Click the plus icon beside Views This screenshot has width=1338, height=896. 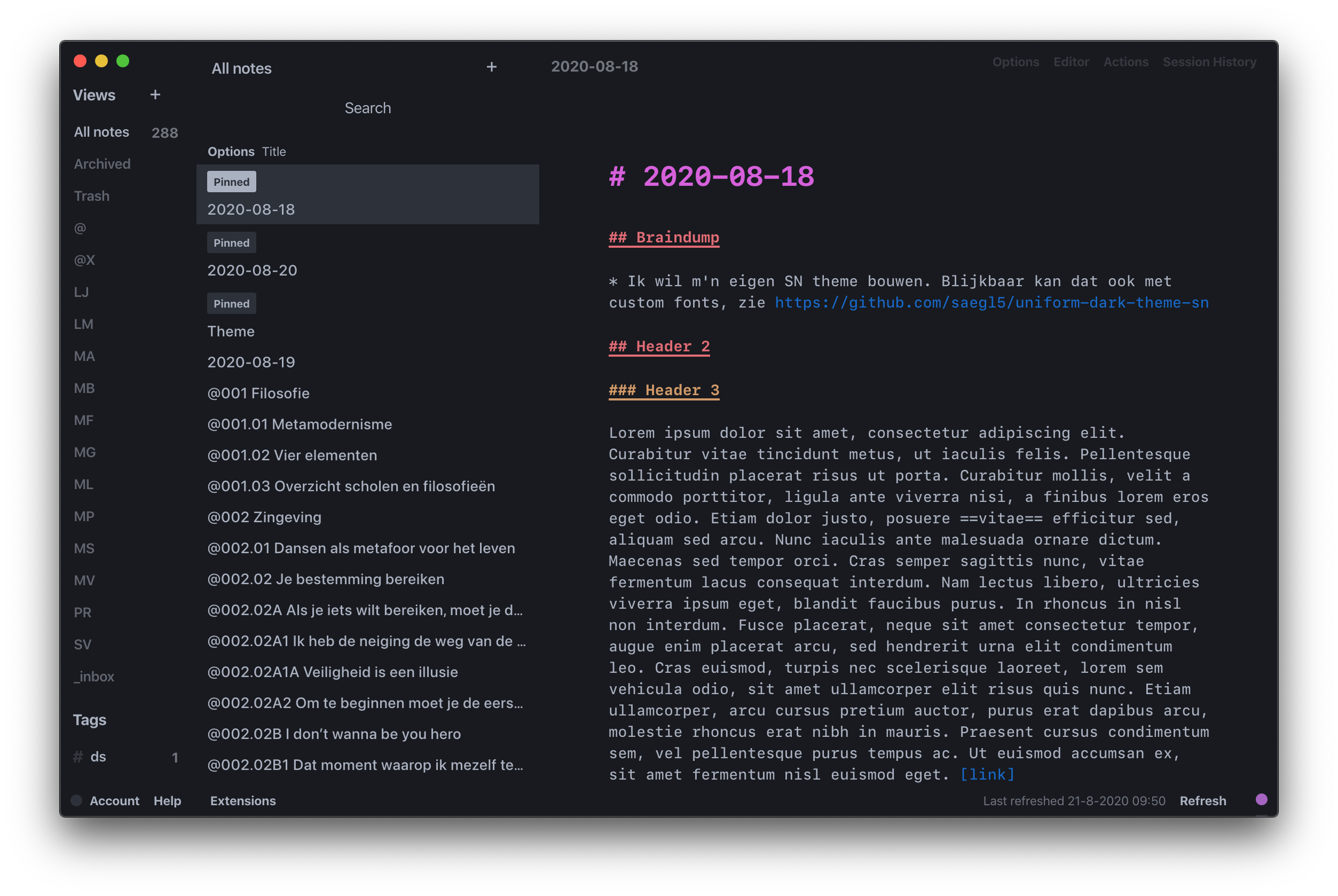[x=155, y=95]
